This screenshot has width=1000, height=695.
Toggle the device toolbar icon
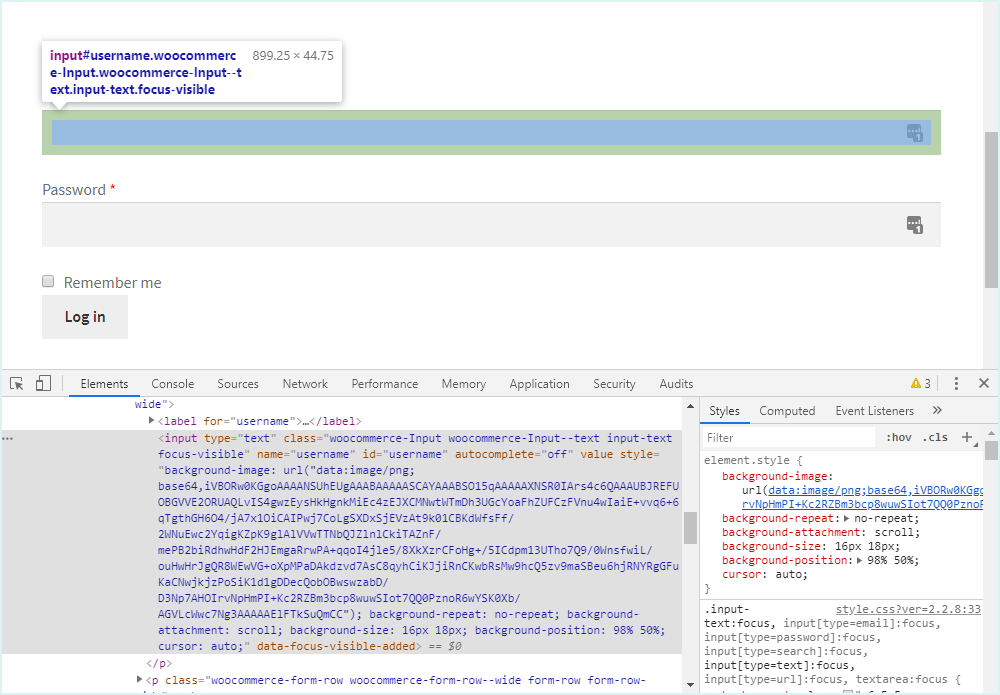point(43,383)
